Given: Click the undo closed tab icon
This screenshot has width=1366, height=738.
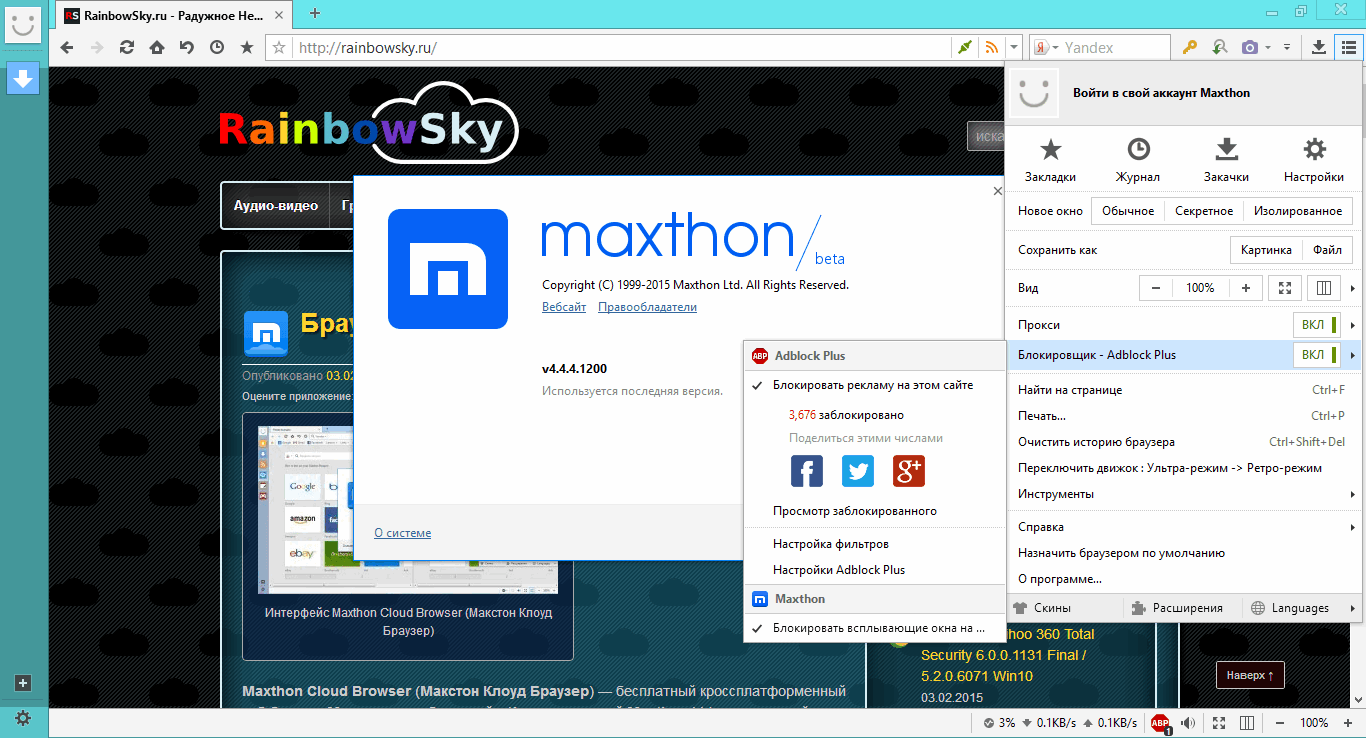Looking at the screenshot, I should 187,47.
